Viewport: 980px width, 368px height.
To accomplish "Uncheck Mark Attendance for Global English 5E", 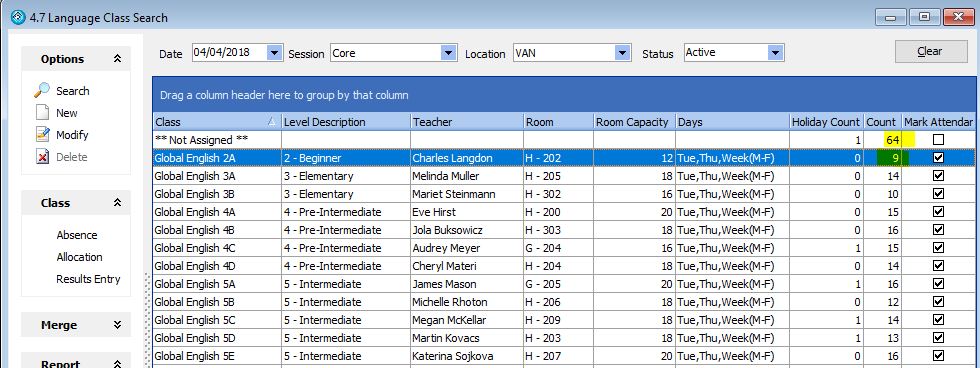I will coord(938,356).
